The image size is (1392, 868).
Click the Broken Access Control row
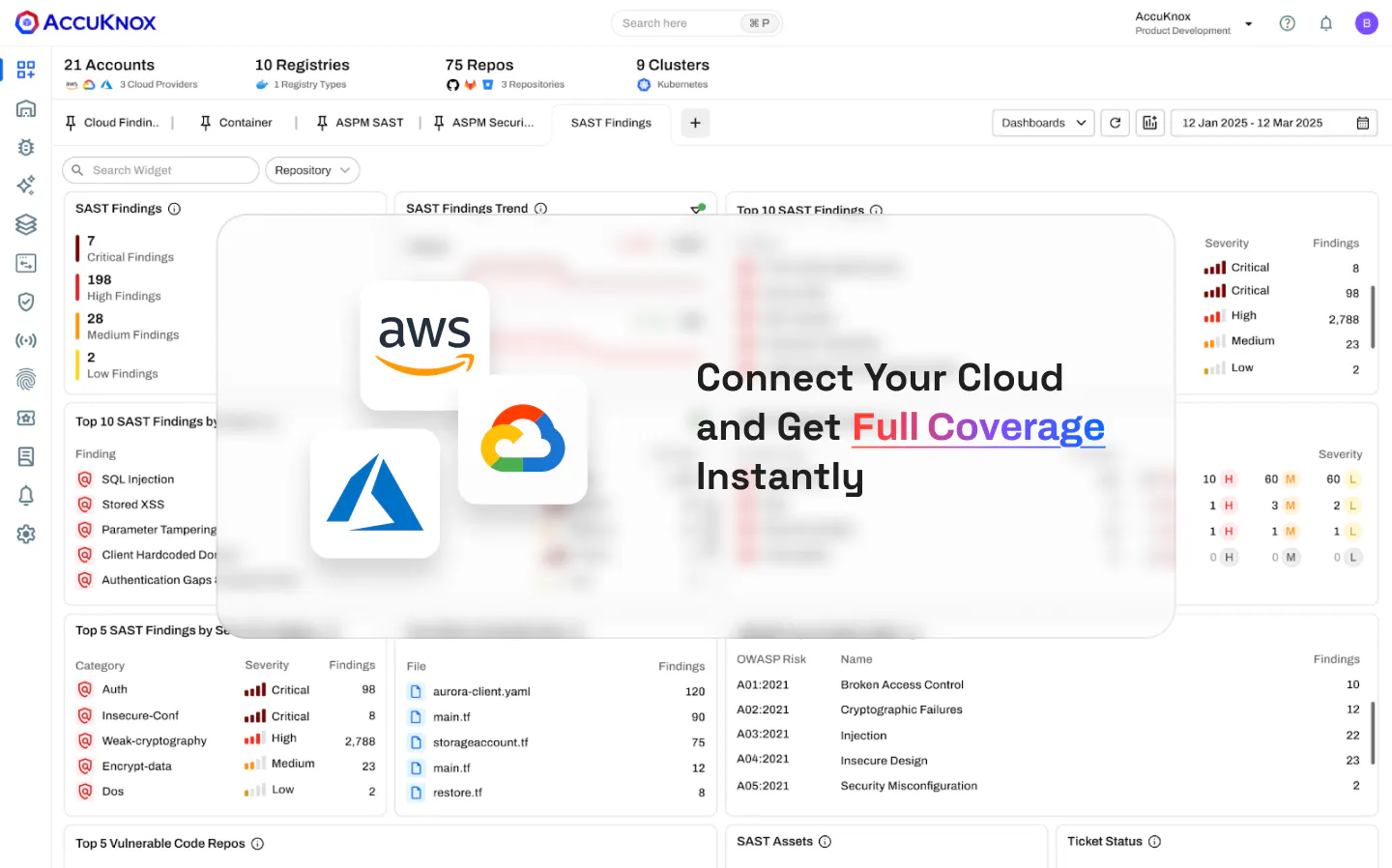[1049, 684]
